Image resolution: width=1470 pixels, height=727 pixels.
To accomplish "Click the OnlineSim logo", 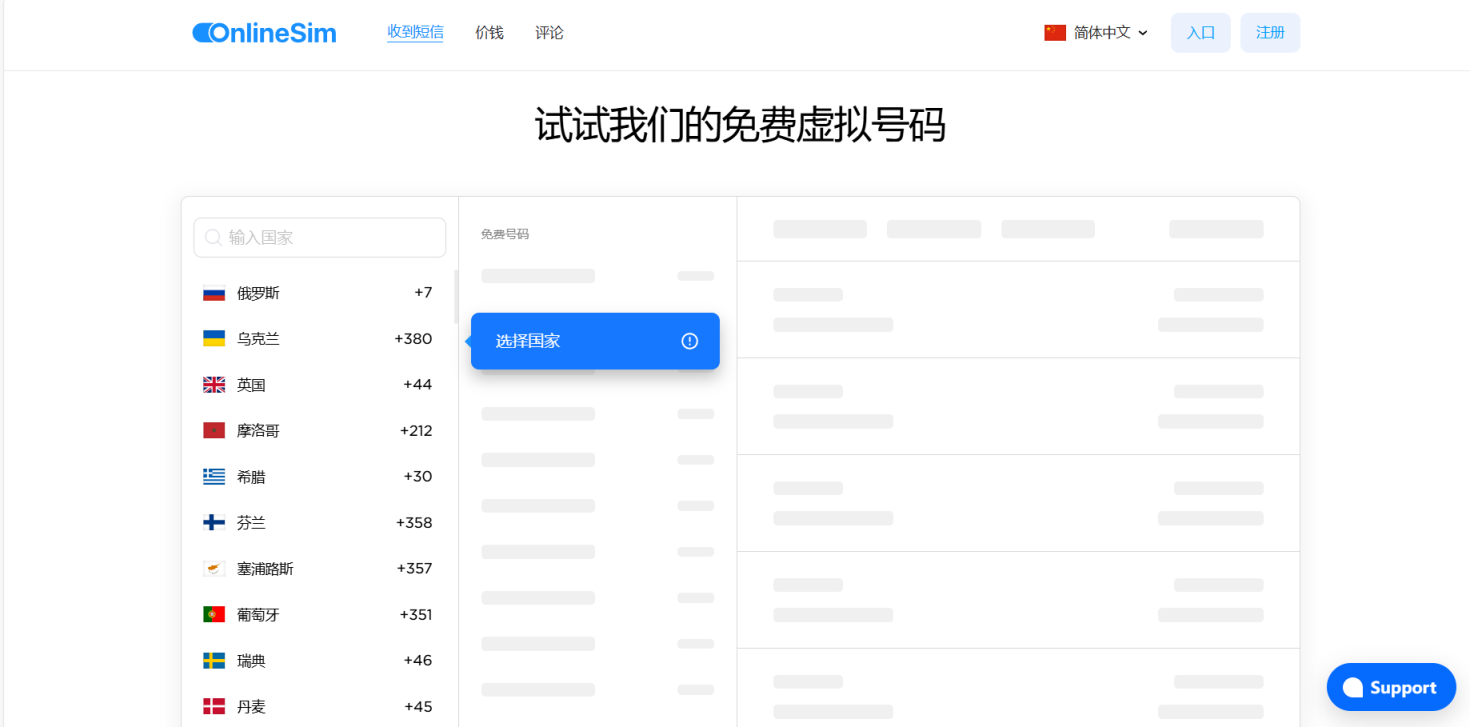I will 264,33.
